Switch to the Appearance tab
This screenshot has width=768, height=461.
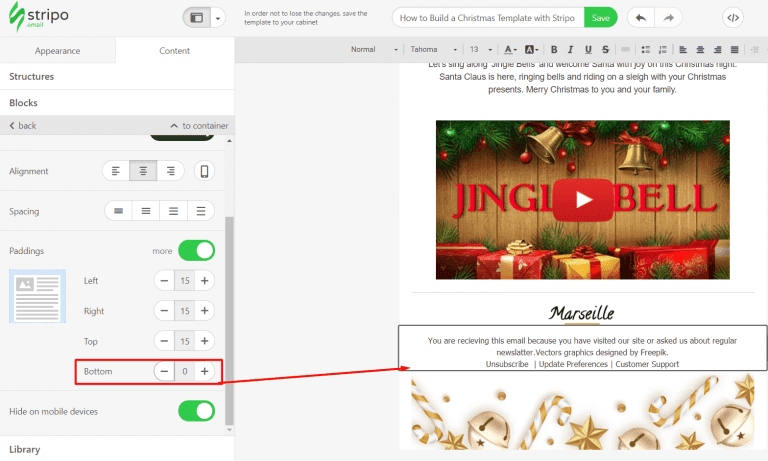click(57, 50)
